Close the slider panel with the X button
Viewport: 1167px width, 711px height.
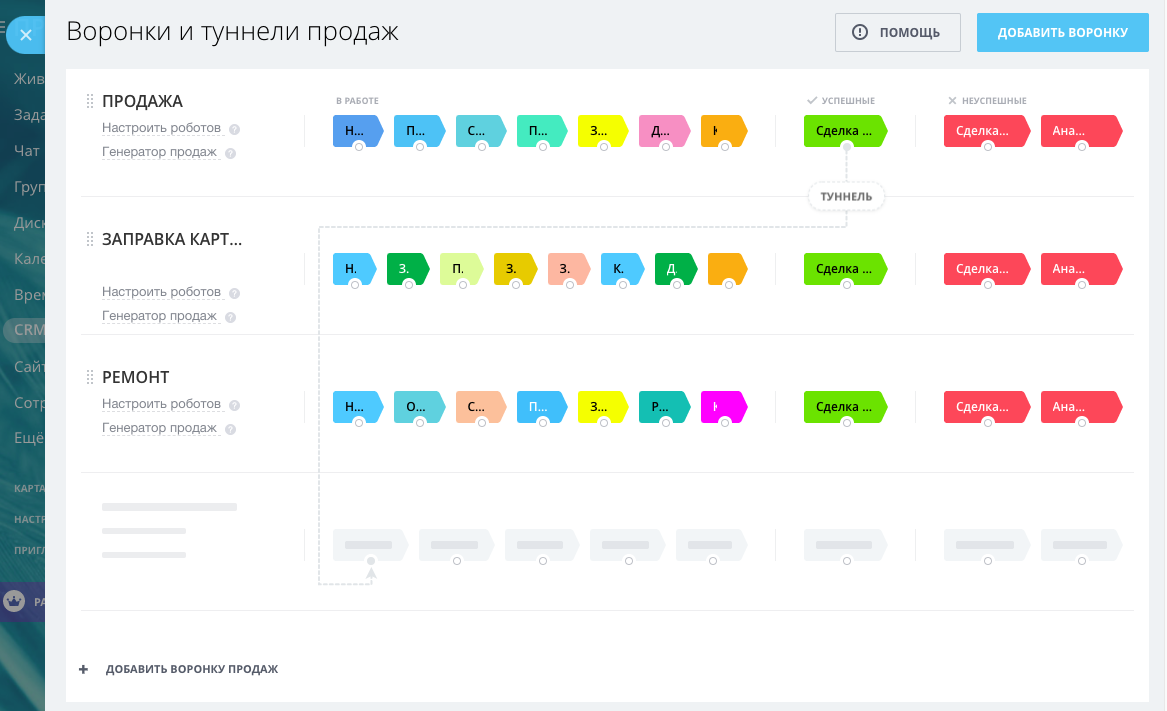coord(26,35)
